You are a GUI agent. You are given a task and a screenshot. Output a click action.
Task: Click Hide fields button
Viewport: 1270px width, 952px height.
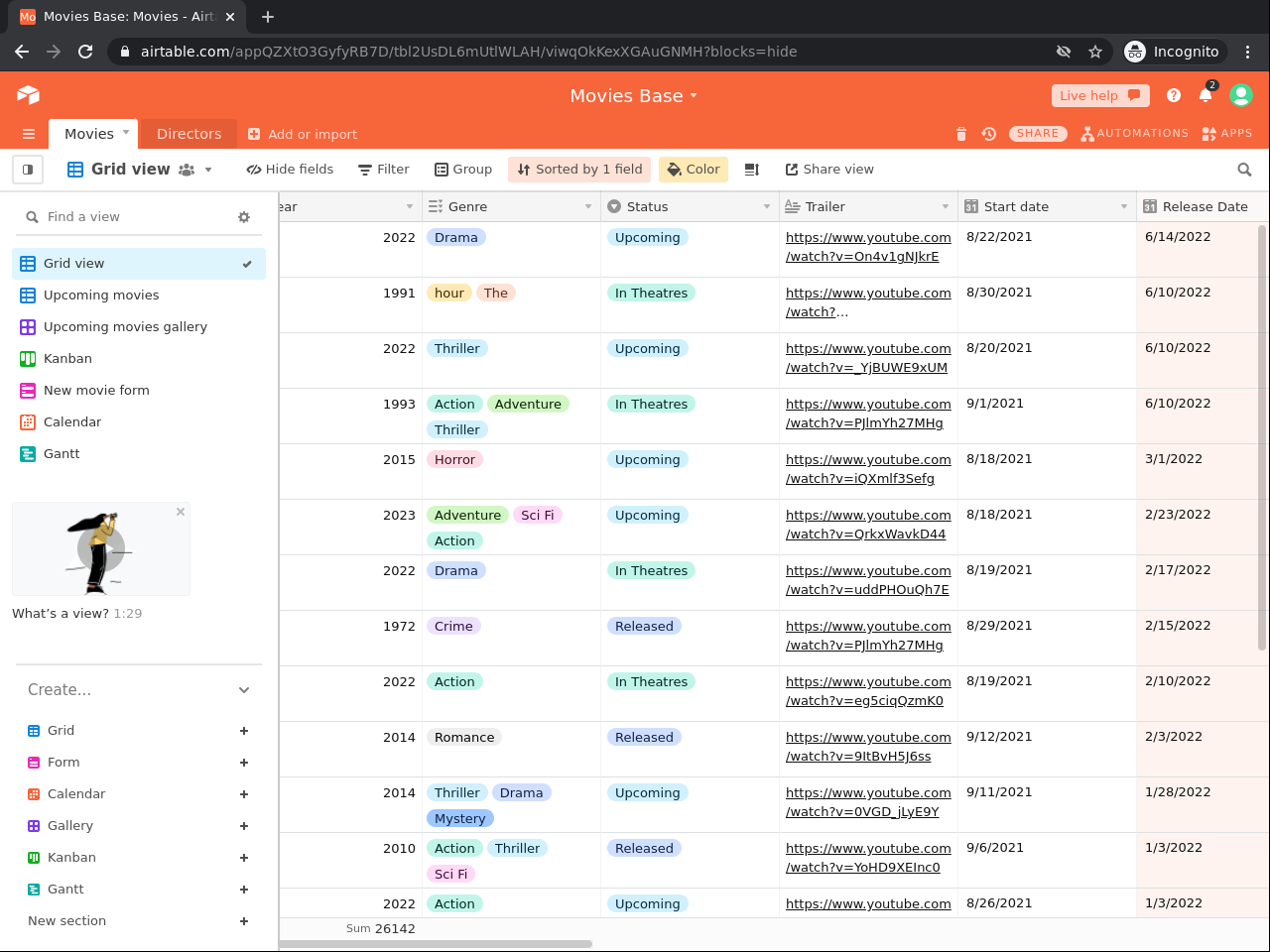290,170
